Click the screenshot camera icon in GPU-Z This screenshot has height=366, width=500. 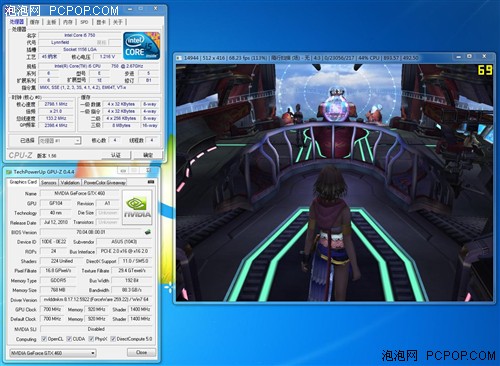[x=151, y=182]
